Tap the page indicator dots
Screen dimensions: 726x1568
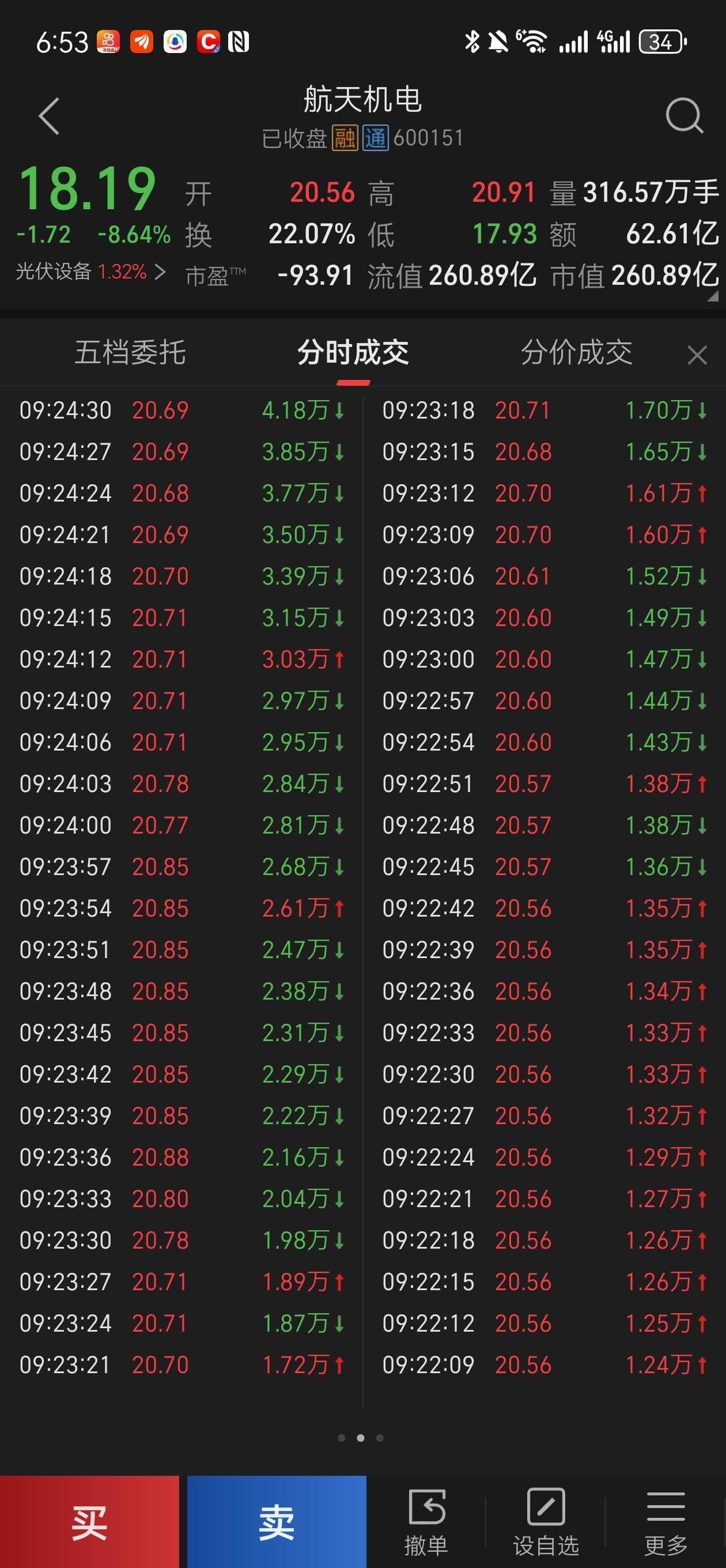(361, 1438)
